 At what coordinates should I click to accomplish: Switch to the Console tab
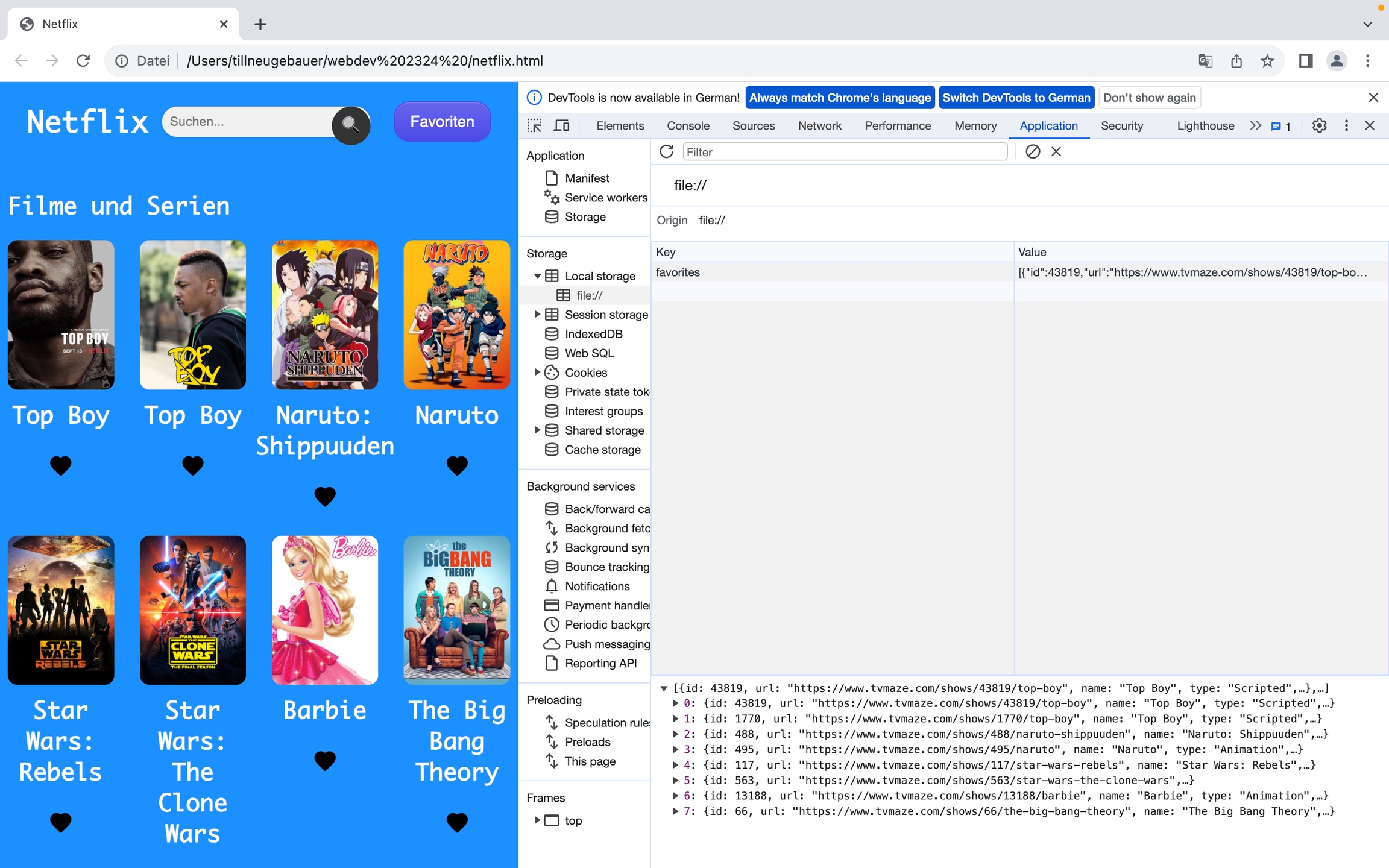688,125
